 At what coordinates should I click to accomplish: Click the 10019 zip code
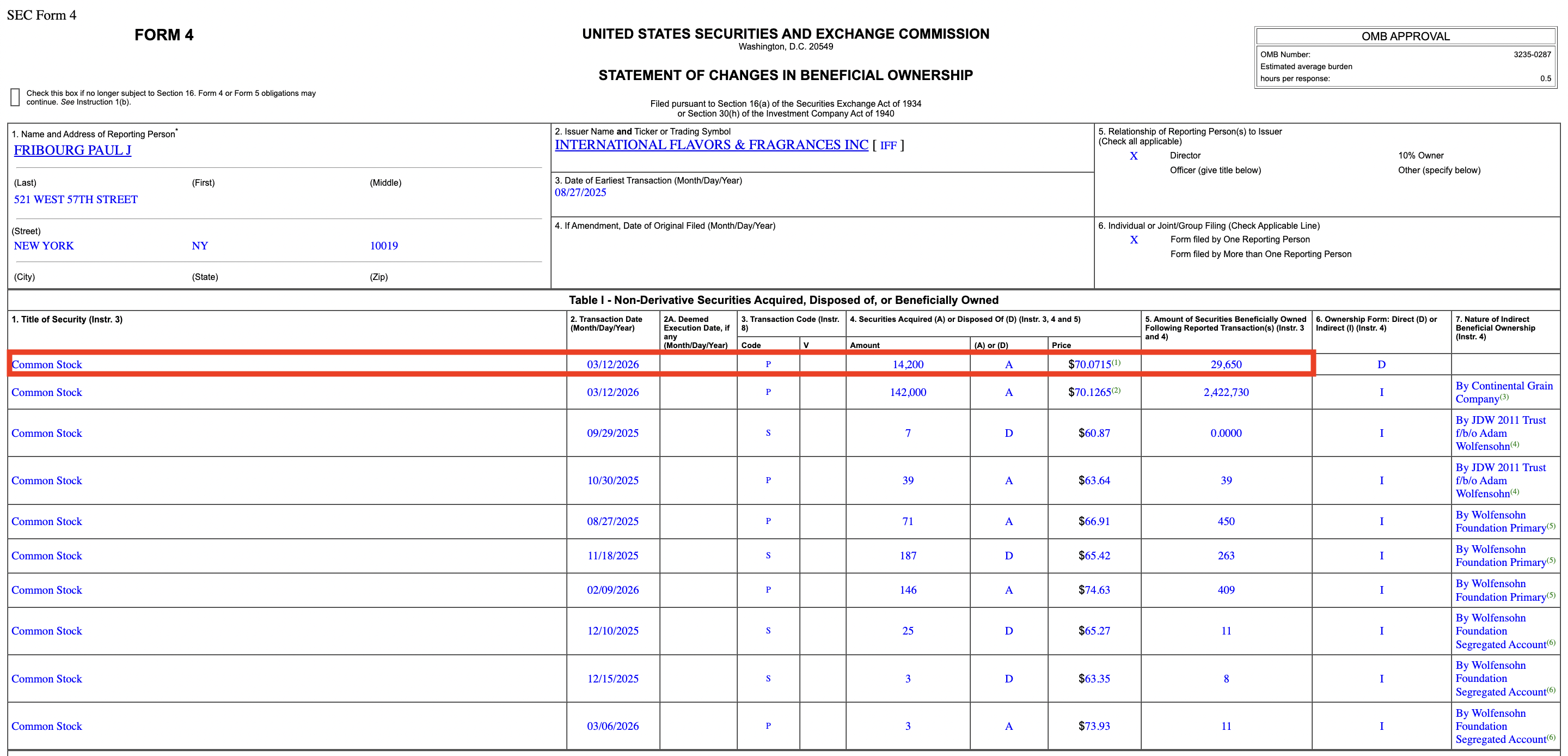pos(383,246)
